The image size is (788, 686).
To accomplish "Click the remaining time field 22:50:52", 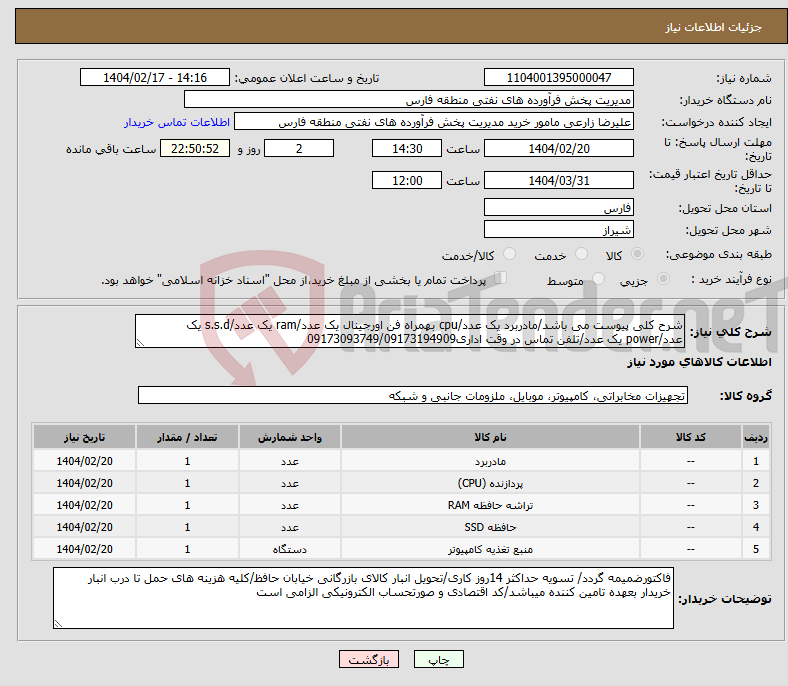I will click(x=195, y=148).
